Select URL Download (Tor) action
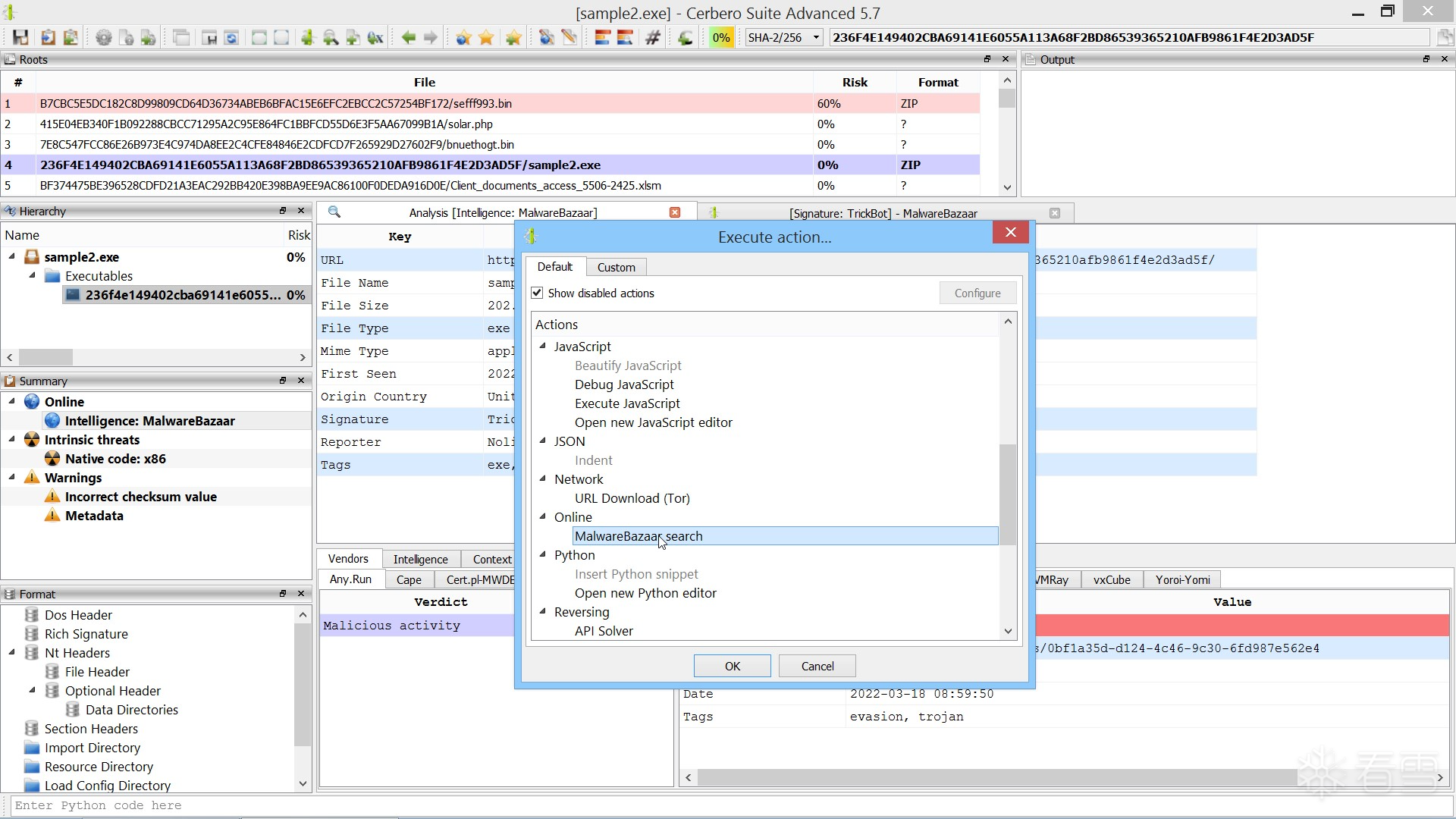The image size is (1456, 819). [632, 498]
